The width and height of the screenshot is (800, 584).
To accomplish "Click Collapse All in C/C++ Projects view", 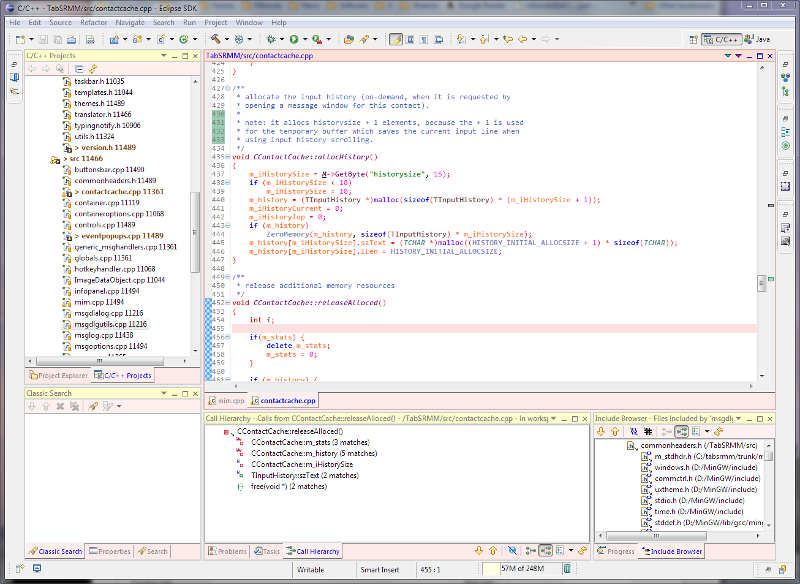I will 79,69.
